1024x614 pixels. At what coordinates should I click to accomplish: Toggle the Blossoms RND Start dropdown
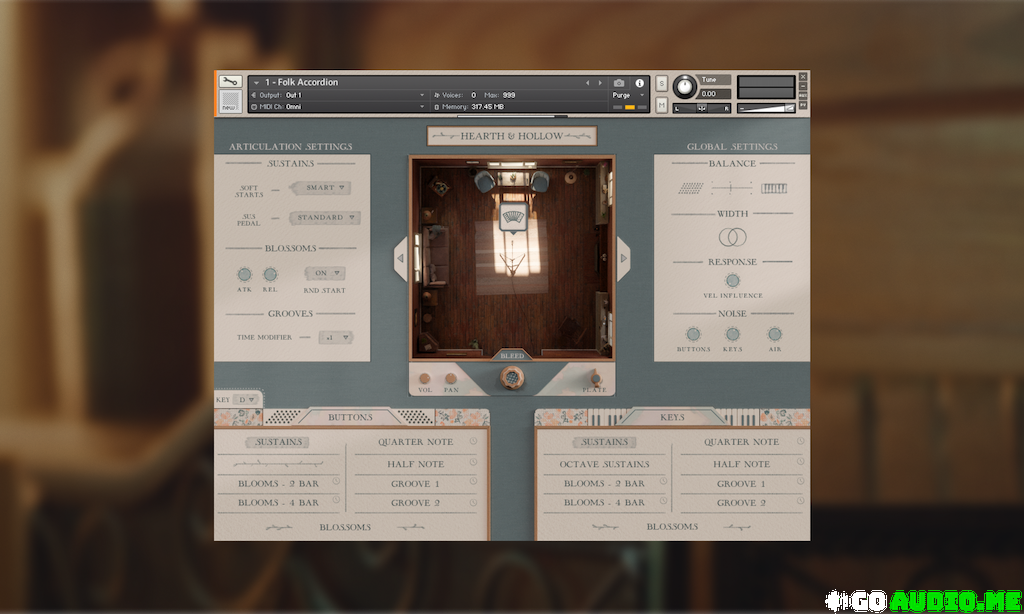pyautogui.click(x=325, y=273)
